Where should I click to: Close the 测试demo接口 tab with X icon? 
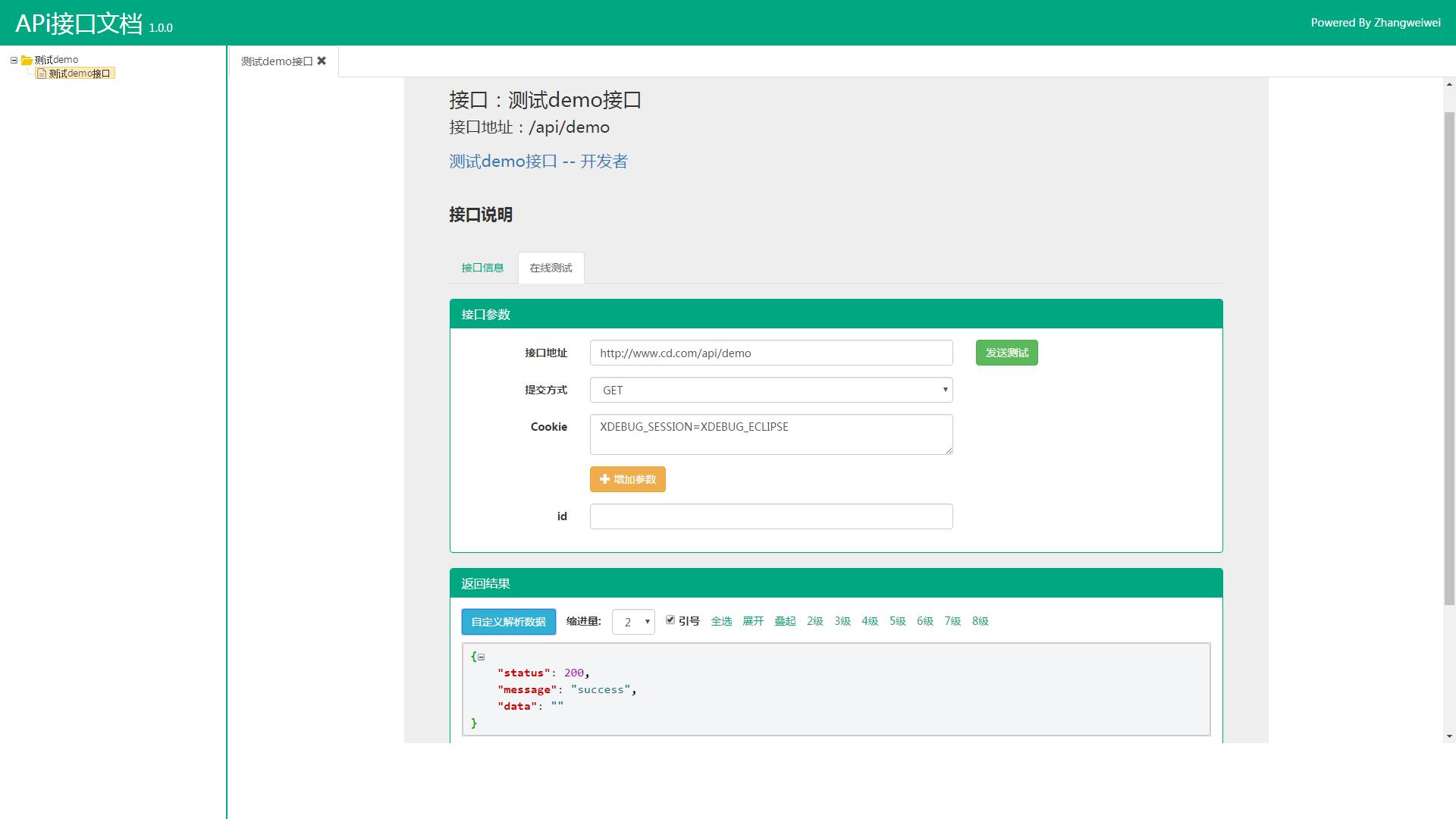pyautogui.click(x=322, y=61)
